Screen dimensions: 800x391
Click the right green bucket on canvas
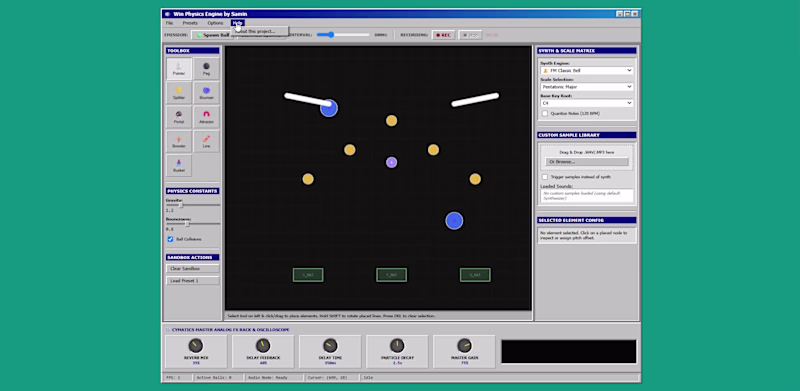coord(475,275)
